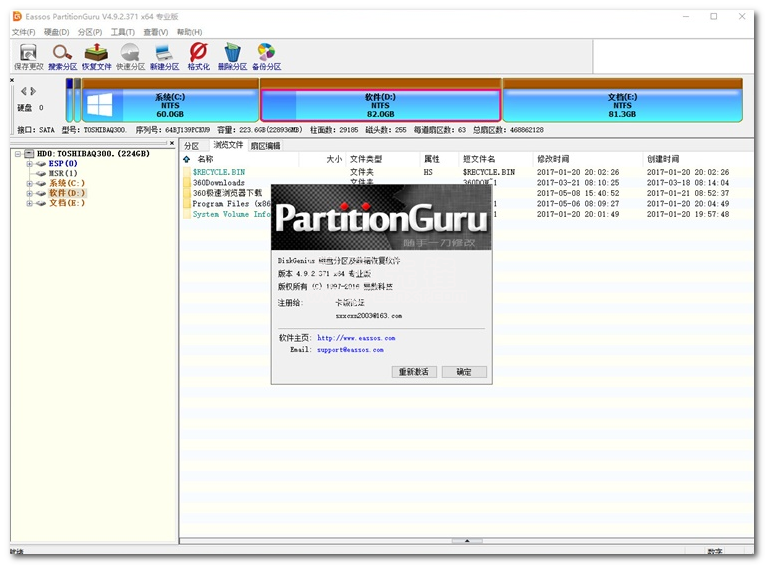Click the Delete Partition (删除分区) icon
765x565 pixels.
pyautogui.click(x=232, y=57)
